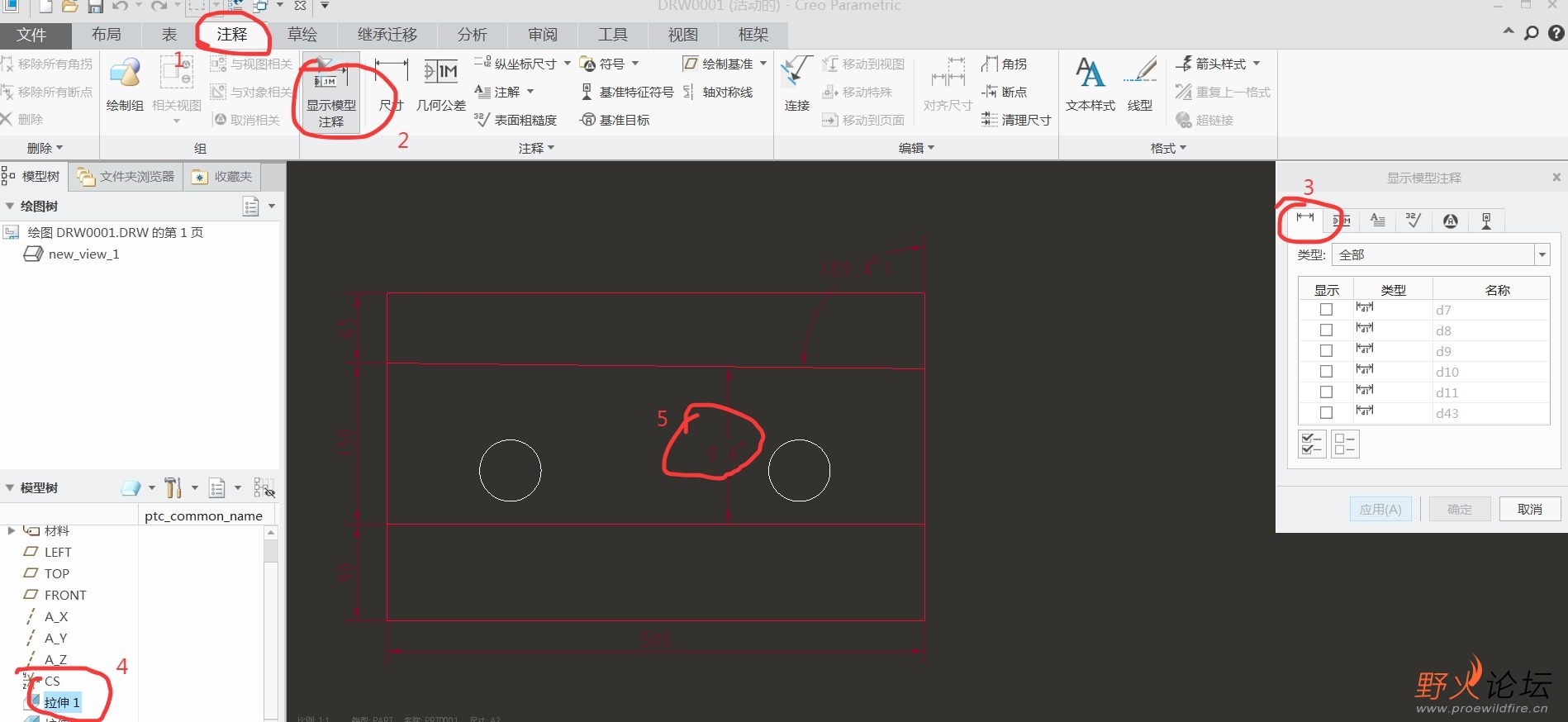
Task: Click the deselect-all button in dialog
Action: click(1345, 444)
